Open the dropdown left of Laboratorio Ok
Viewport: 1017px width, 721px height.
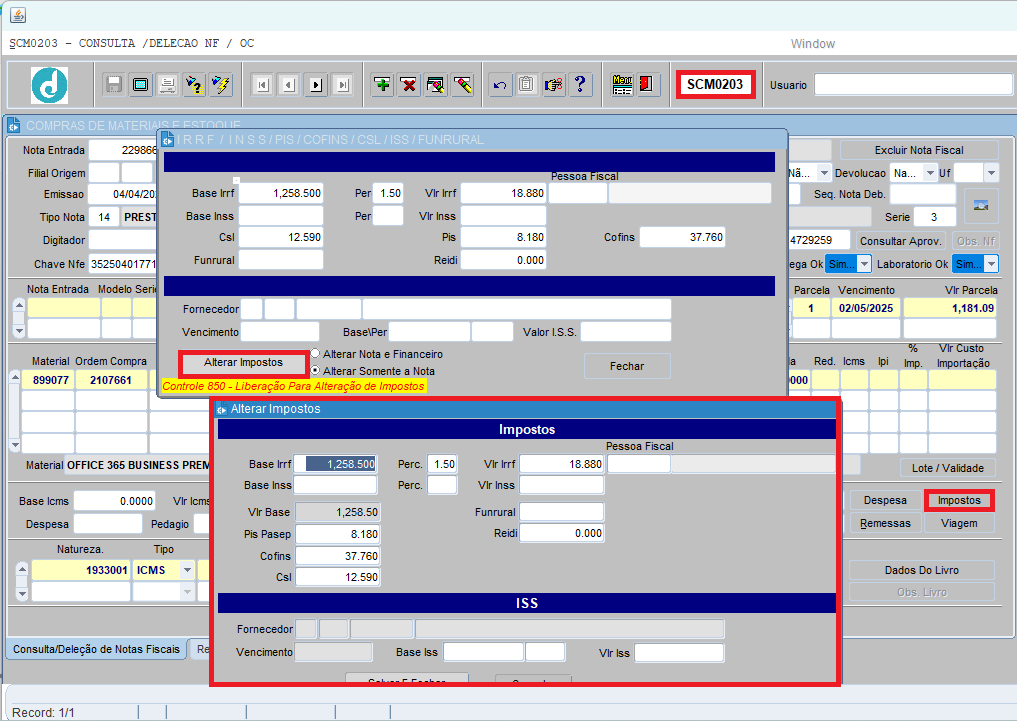pyautogui.click(x=865, y=264)
